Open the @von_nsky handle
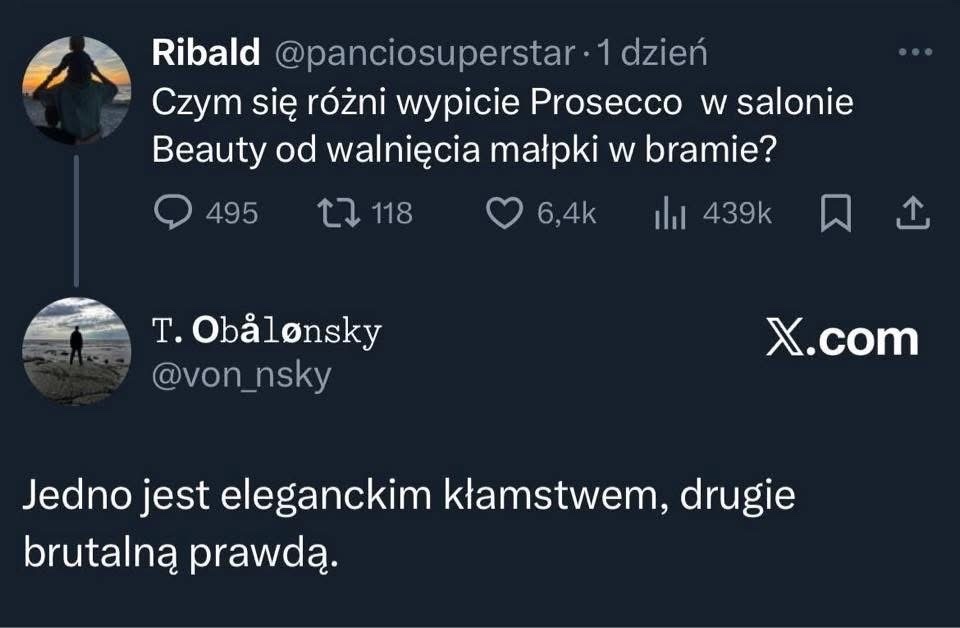Image resolution: width=960 pixels, height=628 pixels. click(x=241, y=375)
